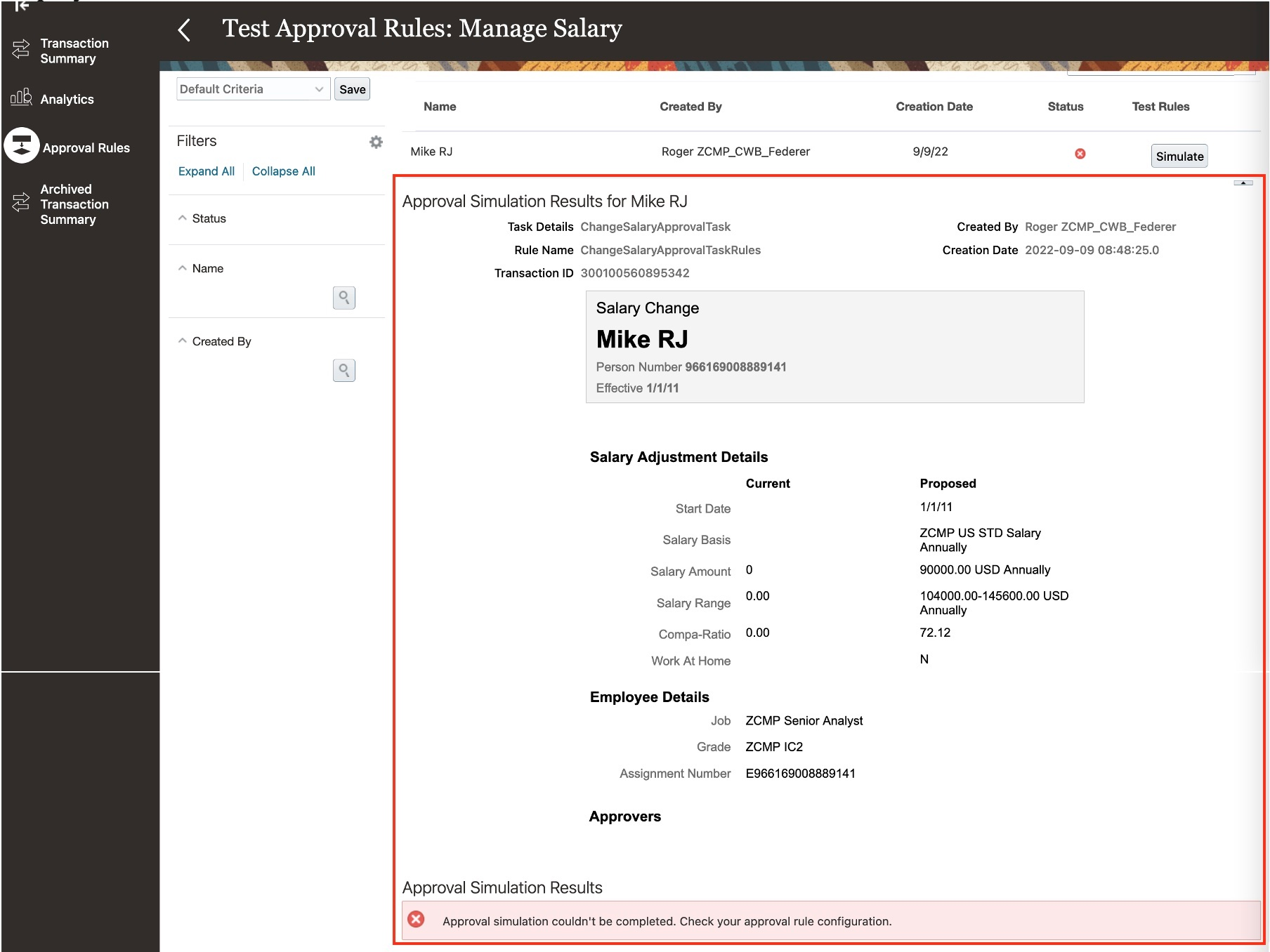Click the grade value ZCMP IC2
The width and height of the screenshot is (1270, 952).
[774, 747]
